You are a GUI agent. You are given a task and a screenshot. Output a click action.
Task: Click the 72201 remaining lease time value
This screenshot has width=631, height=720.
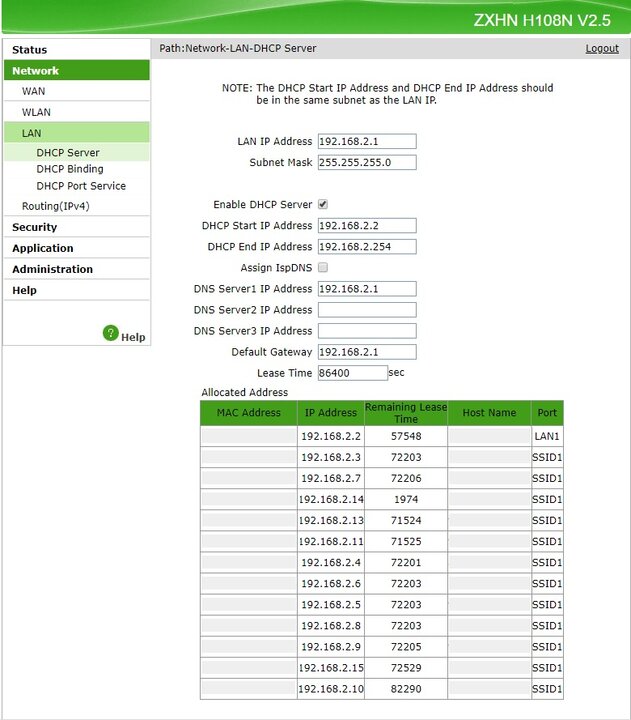(x=406, y=562)
